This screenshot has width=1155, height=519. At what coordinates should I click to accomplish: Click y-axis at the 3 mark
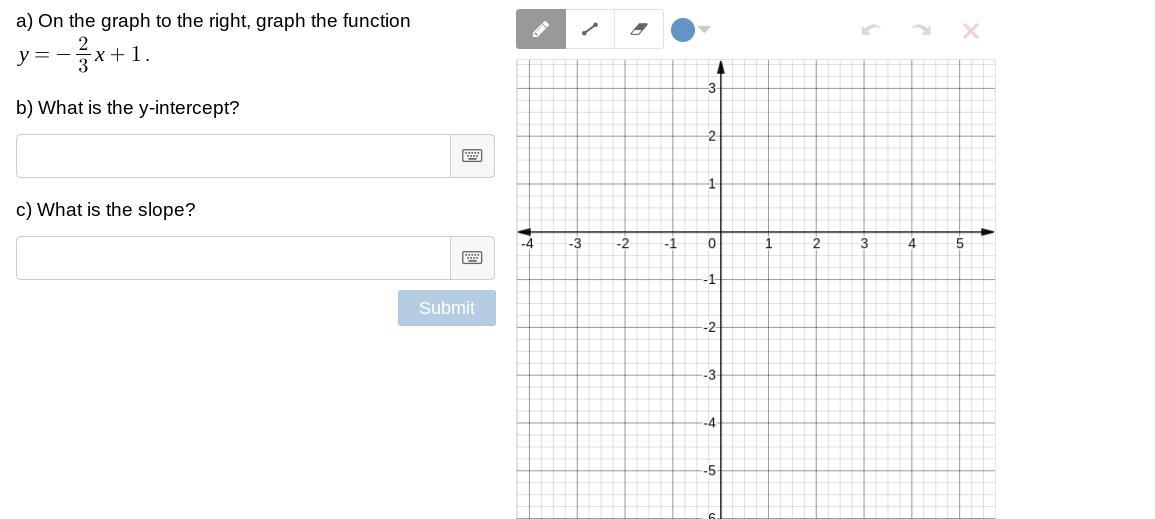(x=721, y=88)
